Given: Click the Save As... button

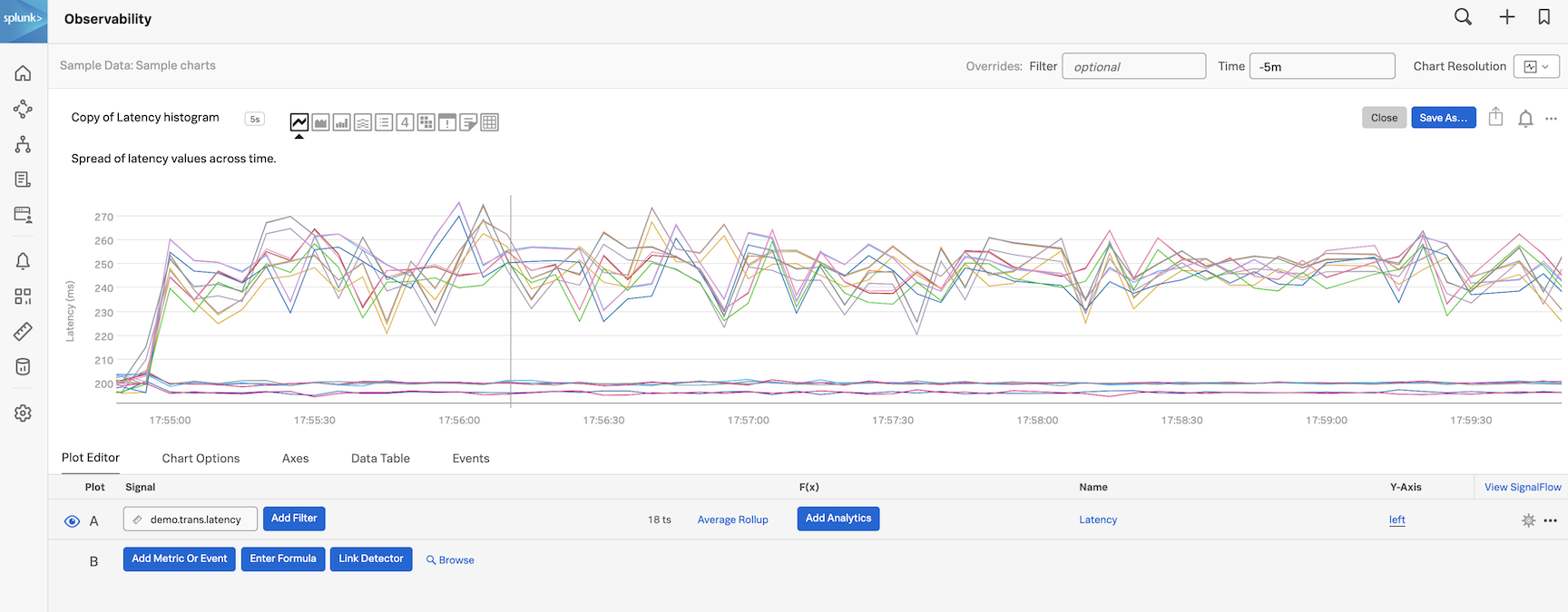Looking at the screenshot, I should (x=1443, y=118).
